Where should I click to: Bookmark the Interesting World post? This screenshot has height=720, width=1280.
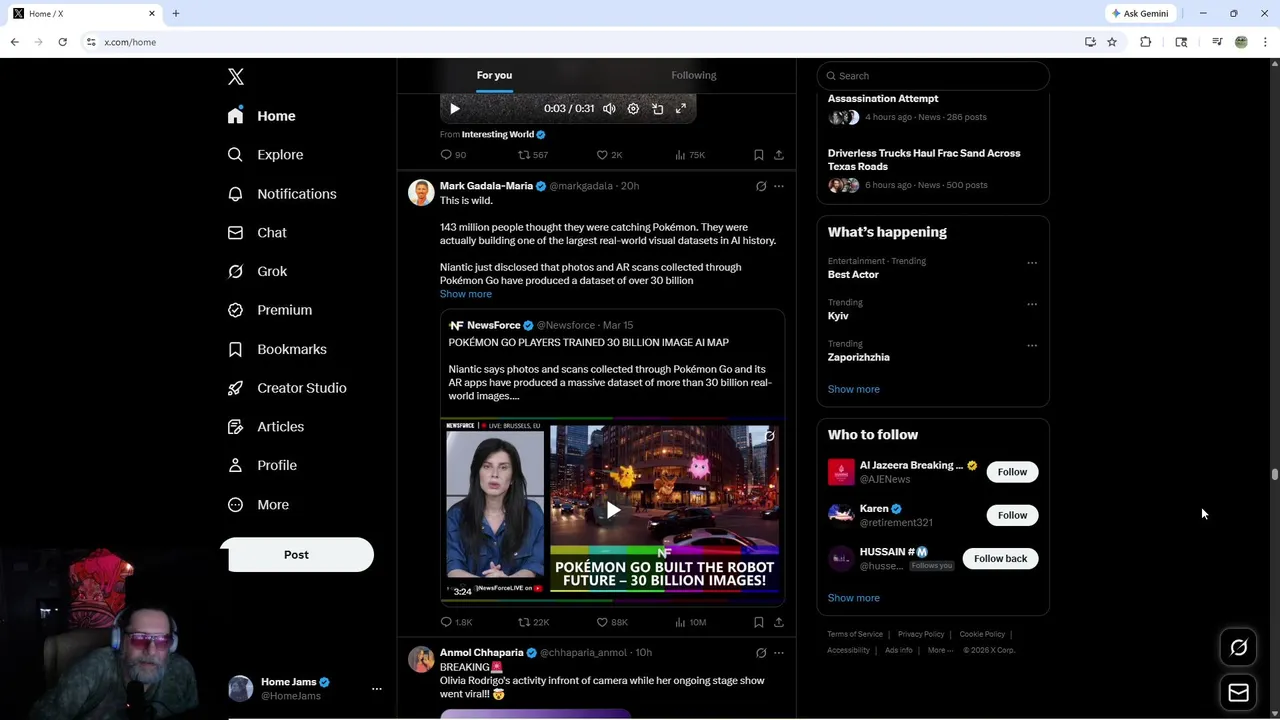(x=759, y=155)
